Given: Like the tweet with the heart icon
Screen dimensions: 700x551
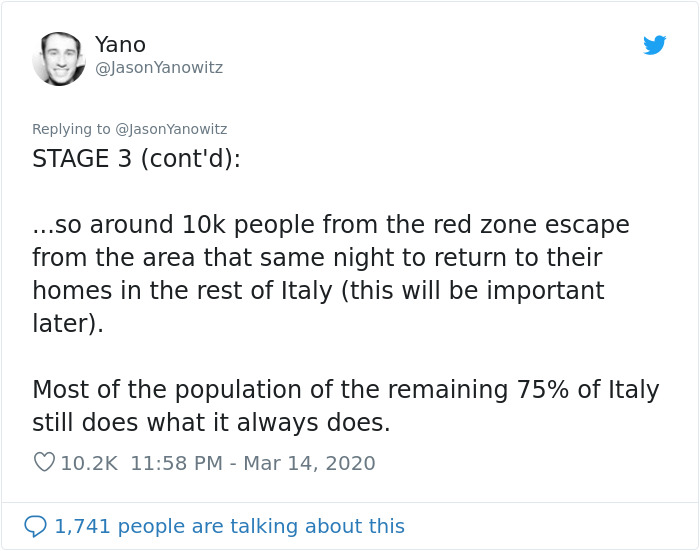Looking at the screenshot, I should 44,463.
